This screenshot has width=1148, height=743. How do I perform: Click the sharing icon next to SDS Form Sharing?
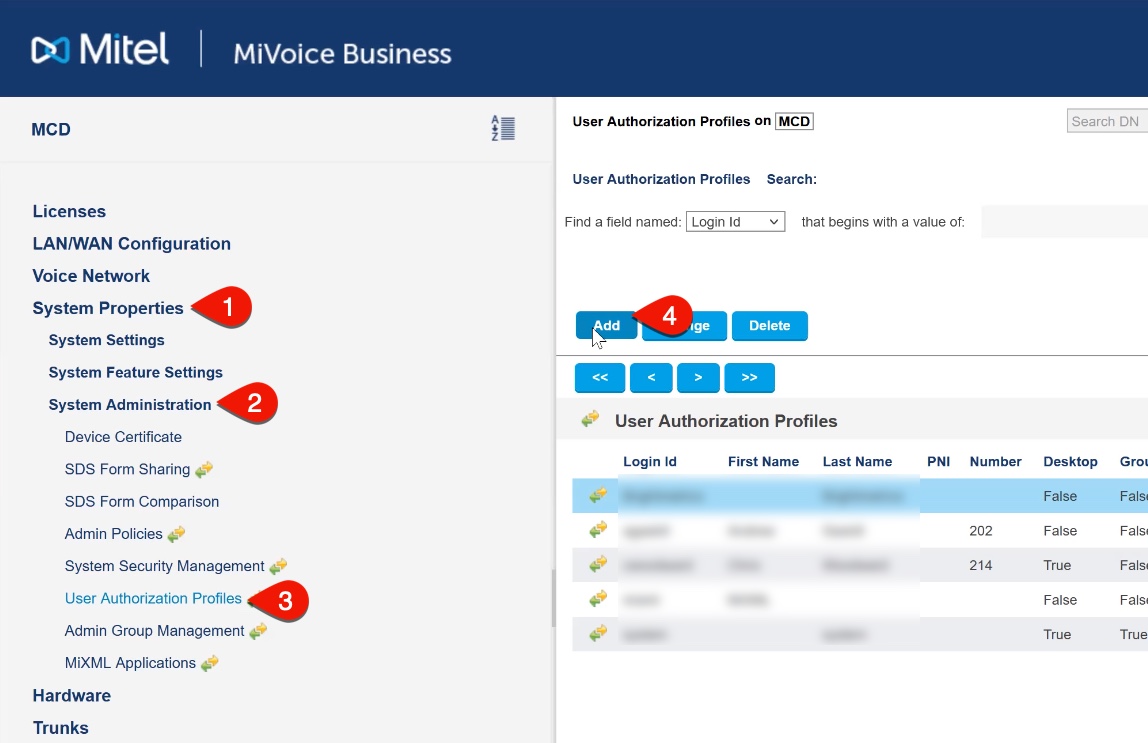[203, 469]
